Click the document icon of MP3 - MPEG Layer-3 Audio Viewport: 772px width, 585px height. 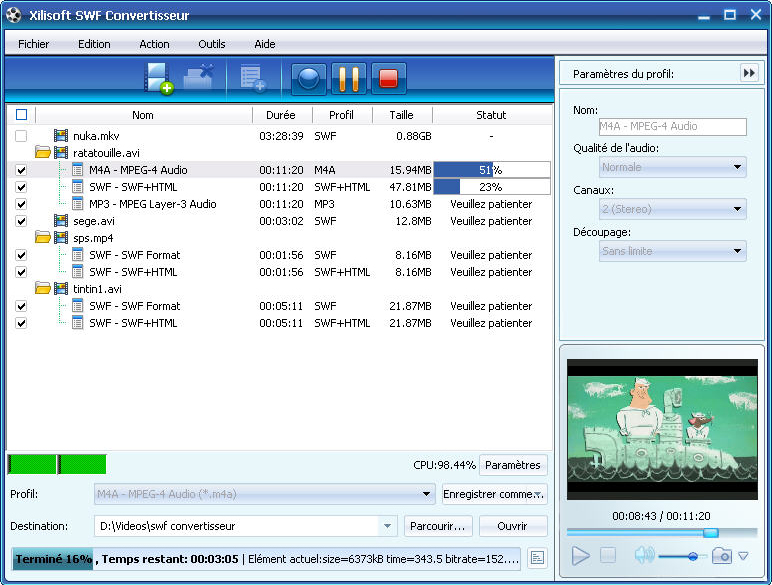(x=77, y=204)
